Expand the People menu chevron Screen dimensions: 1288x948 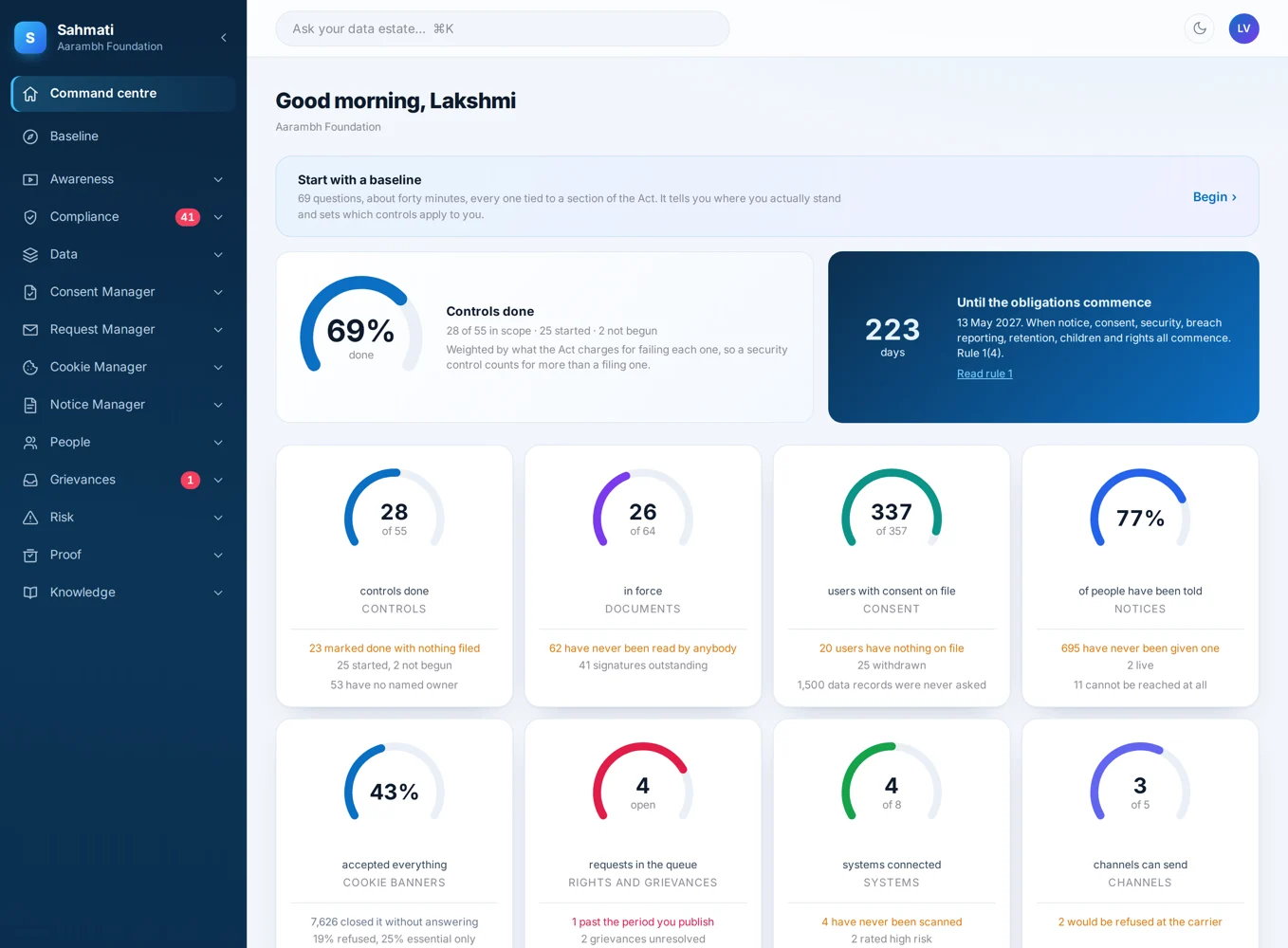218,443
